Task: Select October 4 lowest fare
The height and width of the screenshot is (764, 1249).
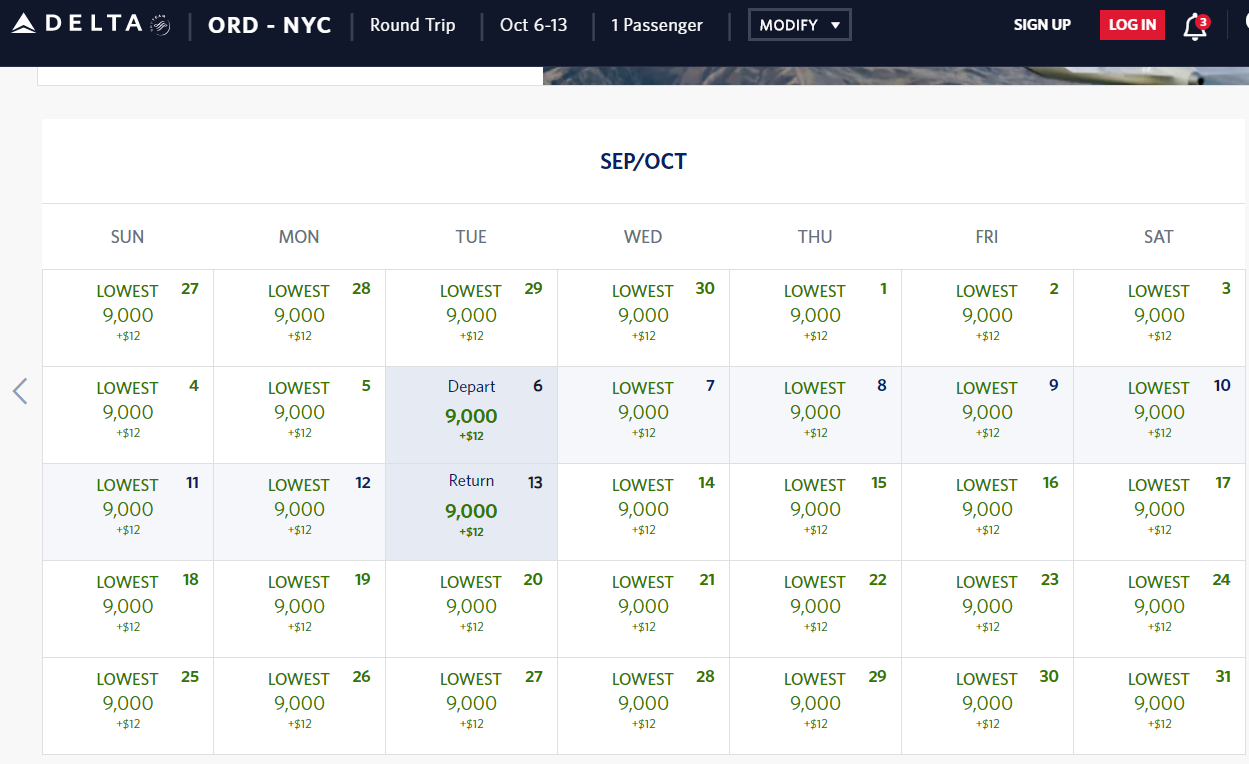Action: [x=128, y=413]
